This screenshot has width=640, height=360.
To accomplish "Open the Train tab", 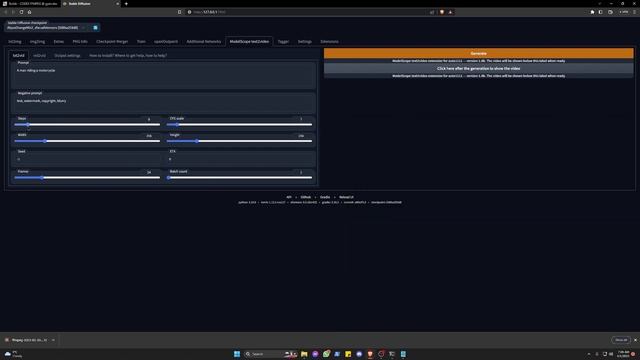I will pos(141,42).
